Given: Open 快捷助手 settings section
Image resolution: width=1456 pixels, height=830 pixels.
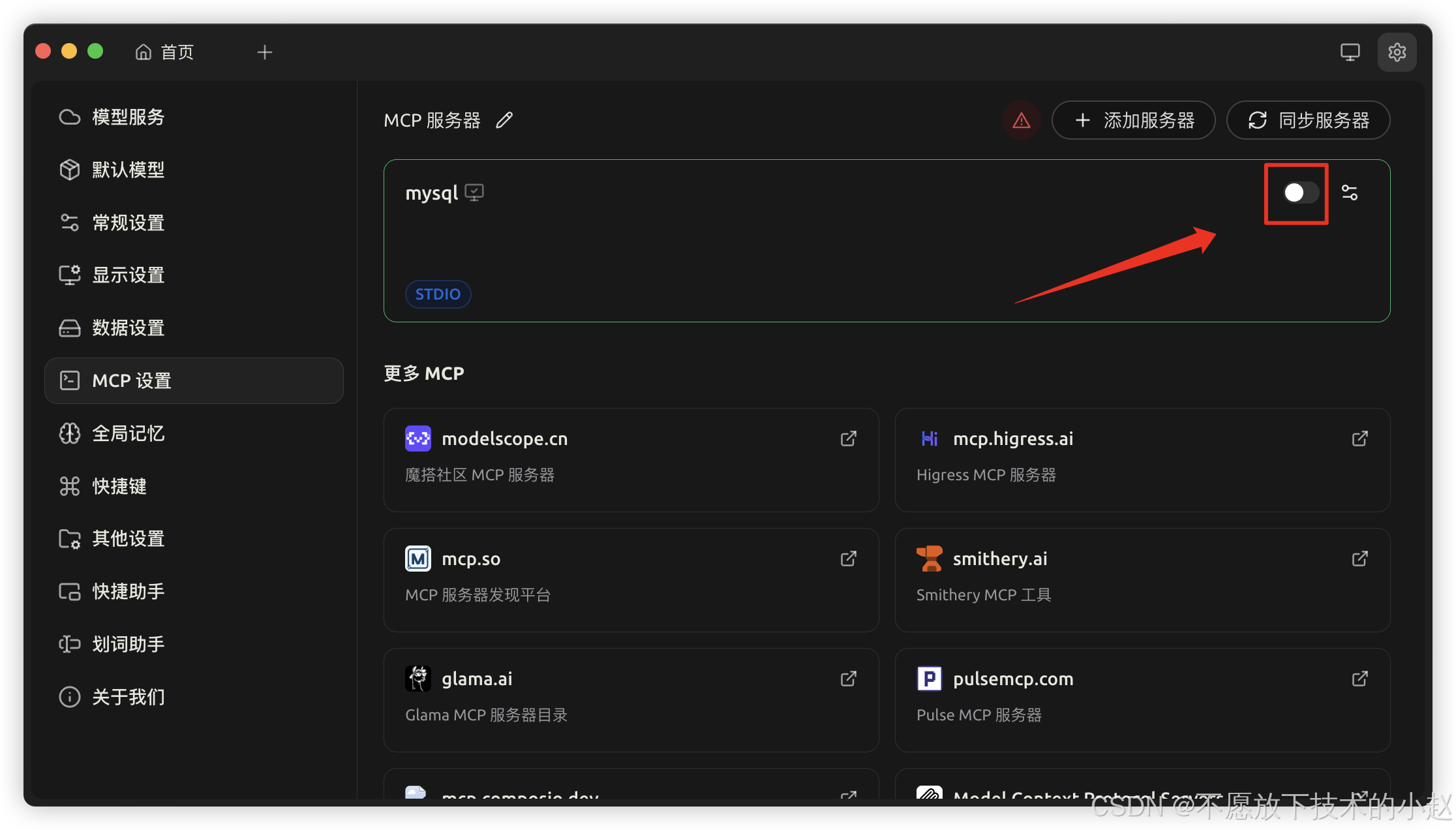Looking at the screenshot, I should click(194, 591).
